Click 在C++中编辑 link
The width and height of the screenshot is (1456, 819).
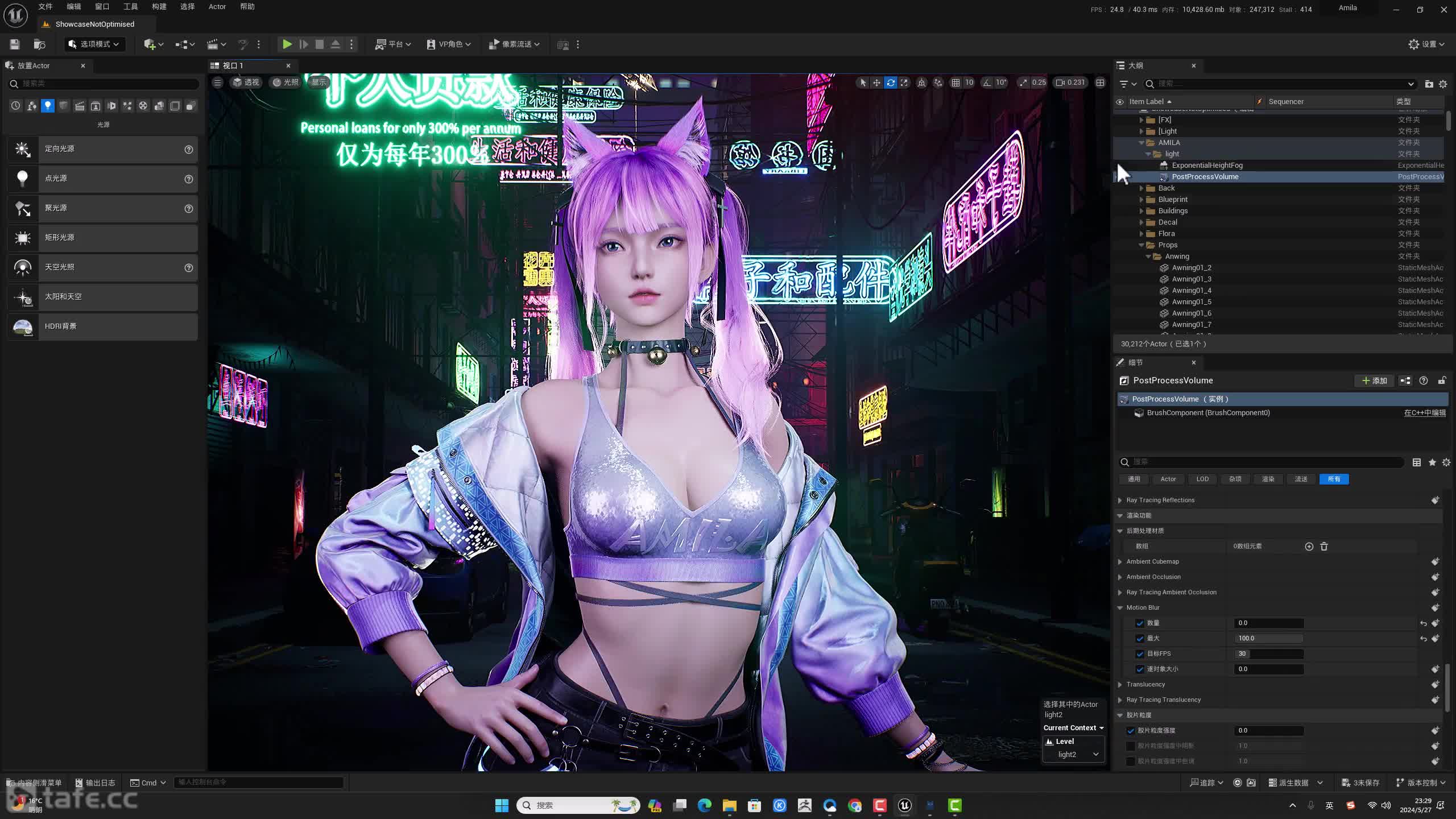1425,413
